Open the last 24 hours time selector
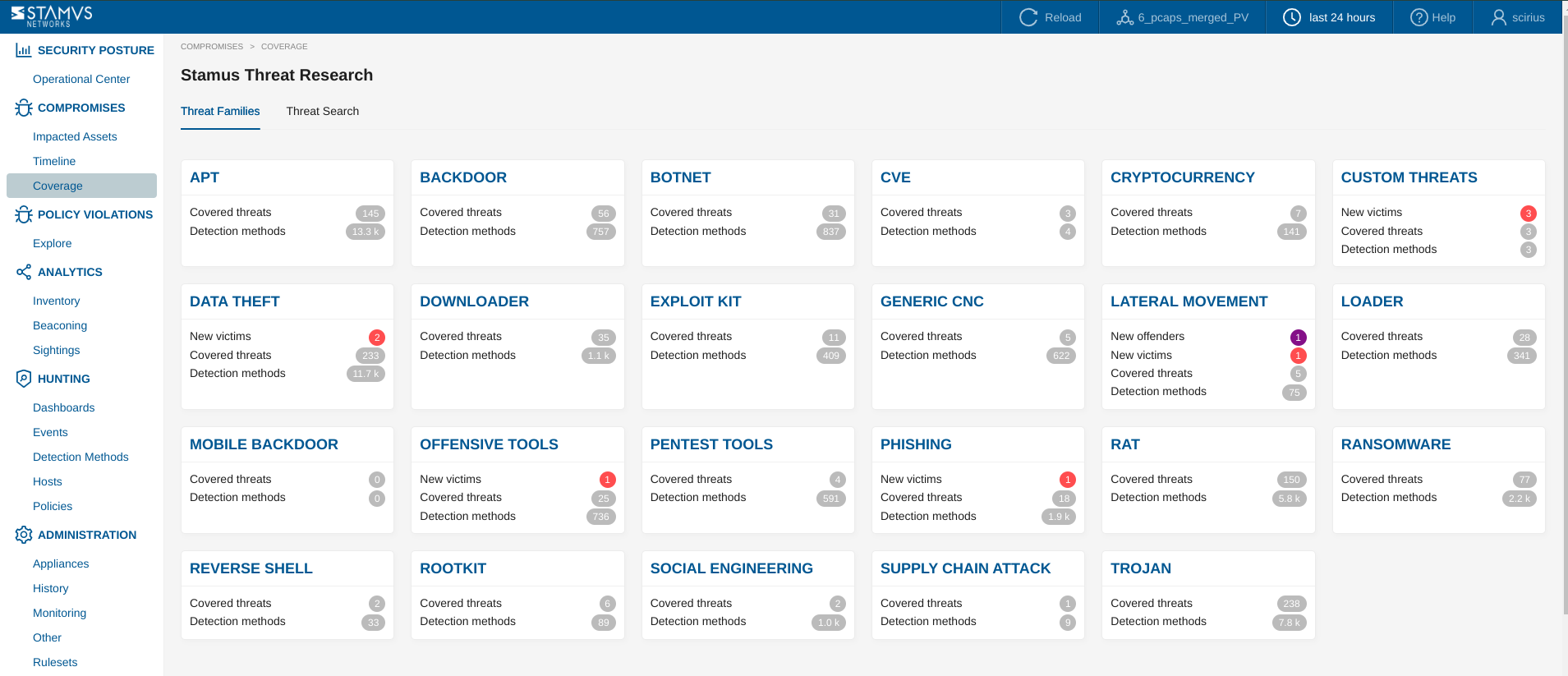The height and width of the screenshot is (676, 1568). coord(1329,17)
